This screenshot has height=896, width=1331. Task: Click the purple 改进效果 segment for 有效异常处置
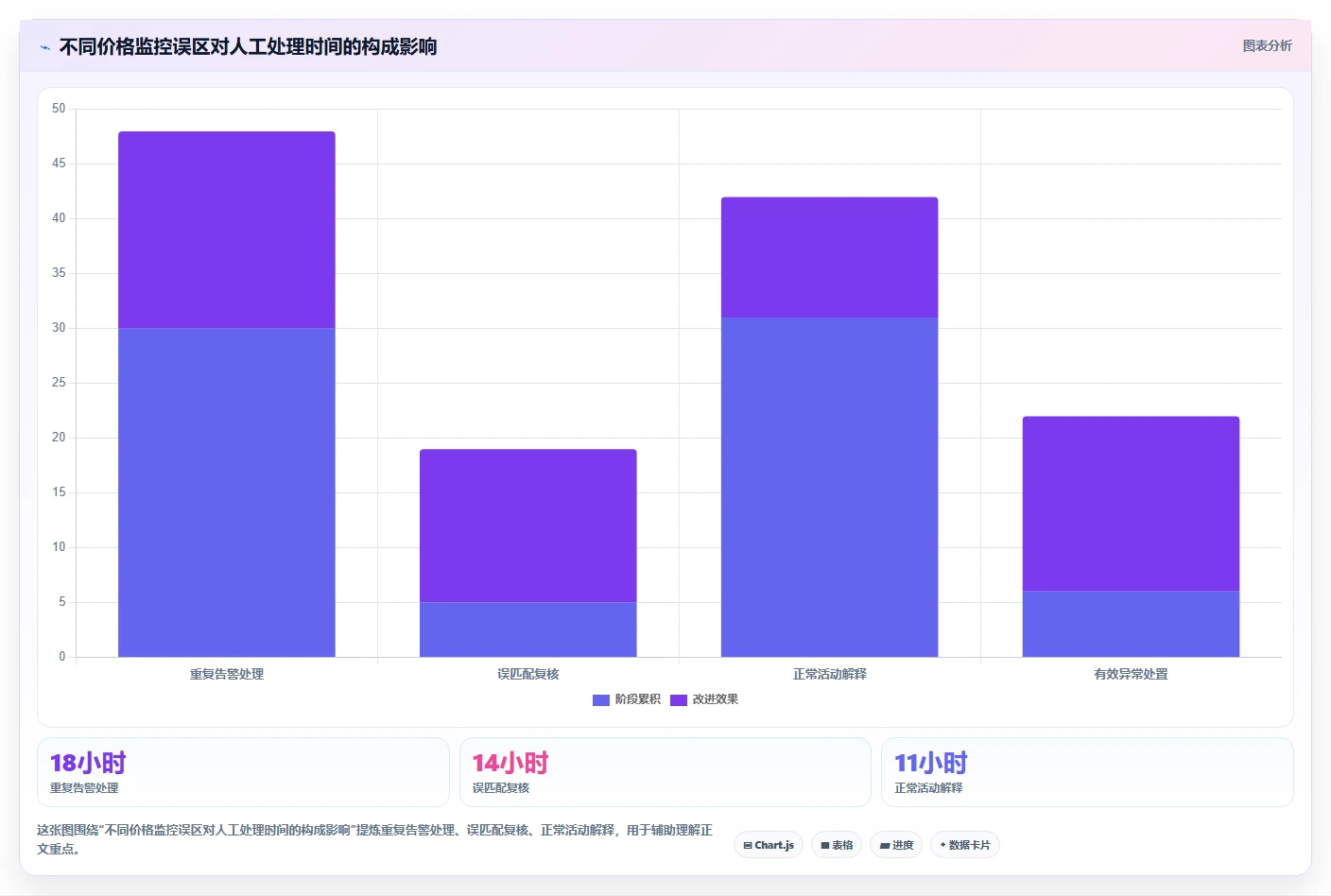tap(1132, 504)
